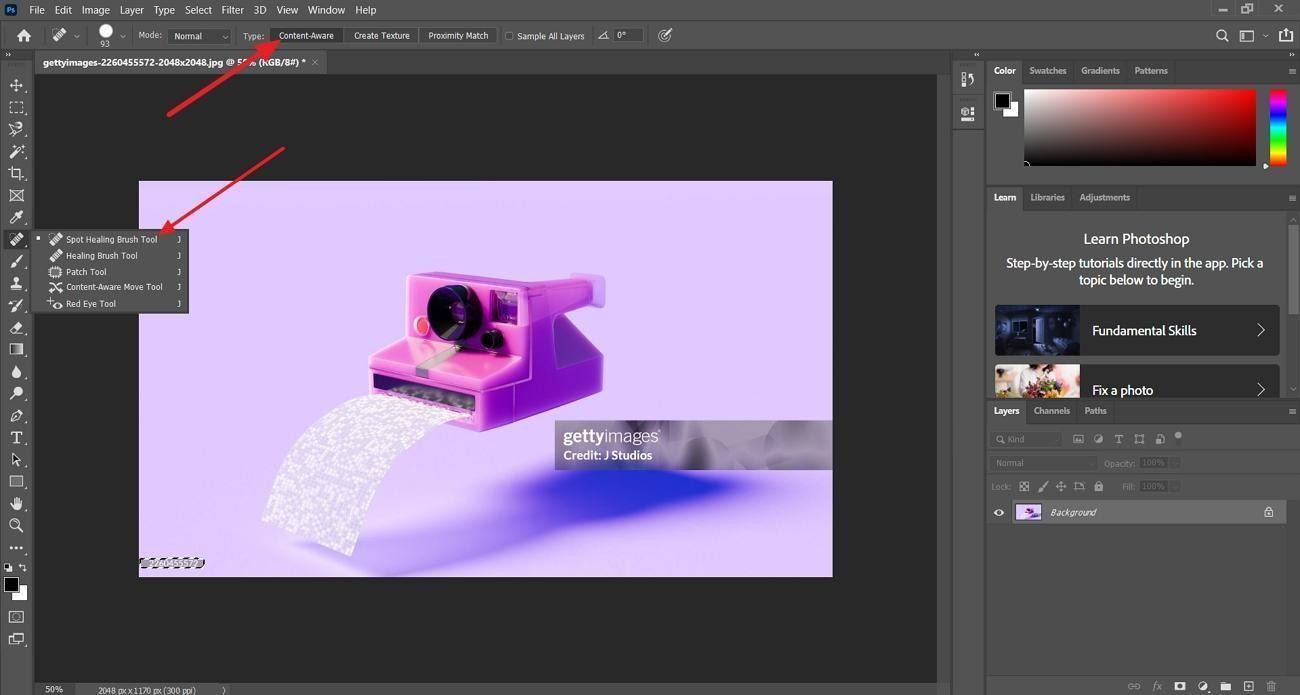Select the Rectangle shape tool
This screenshot has width=1300, height=695.
pos(16,482)
